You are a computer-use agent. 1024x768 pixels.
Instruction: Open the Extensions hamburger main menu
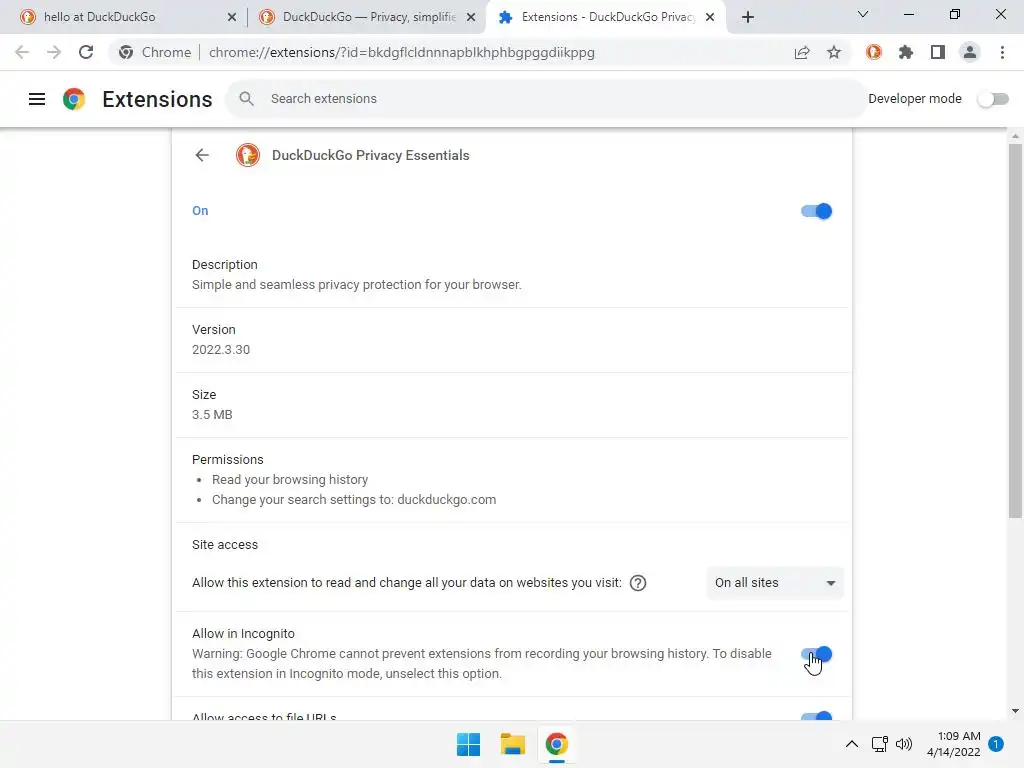coord(37,99)
